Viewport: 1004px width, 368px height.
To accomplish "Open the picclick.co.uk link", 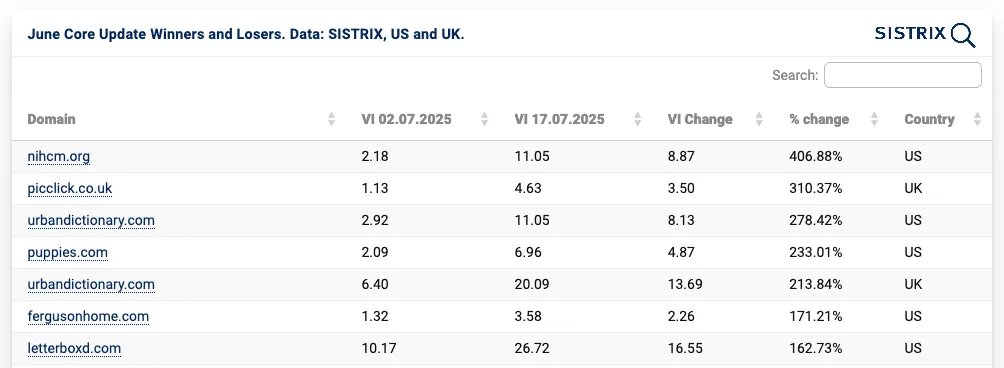I will tap(70, 188).
